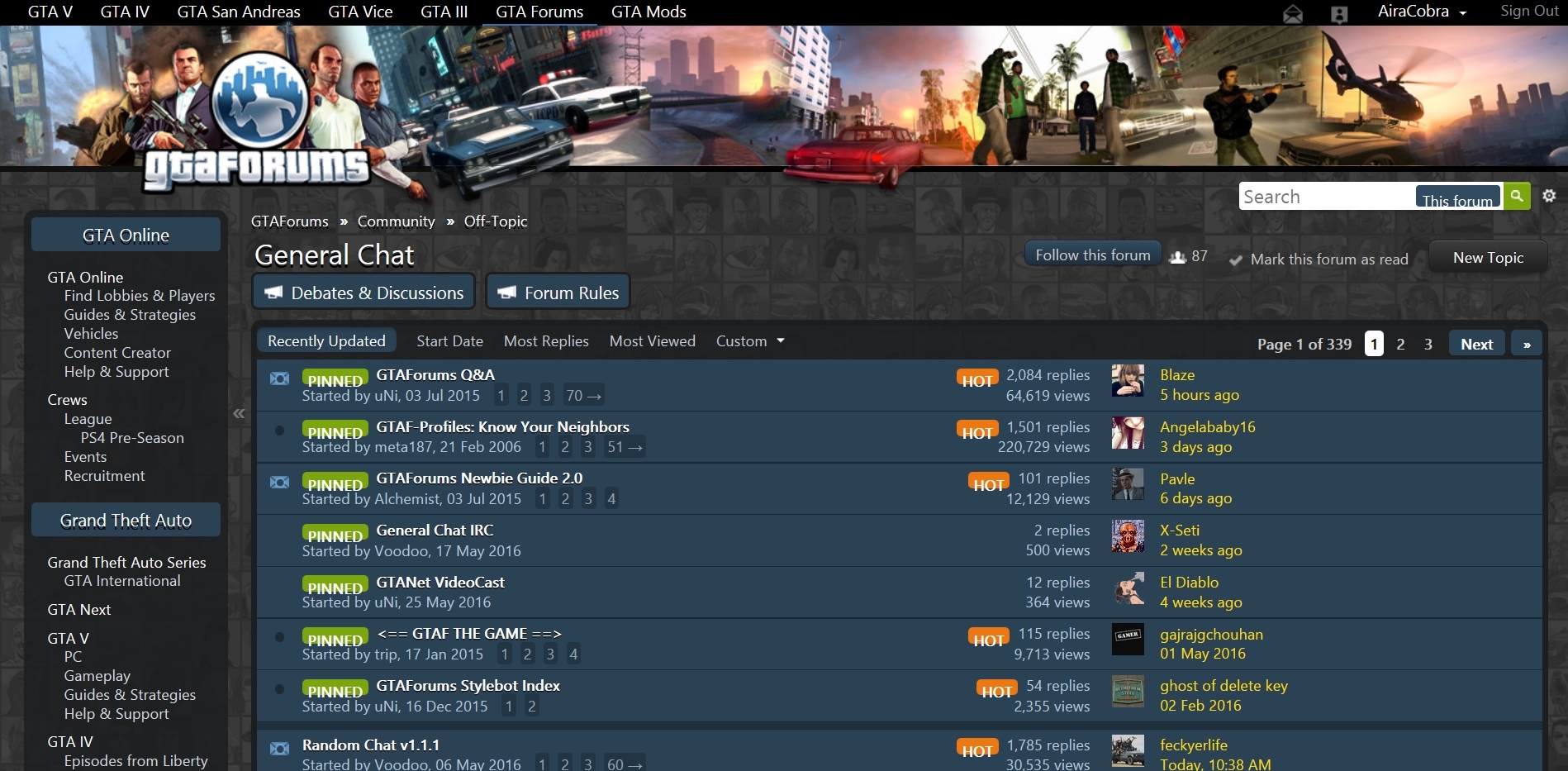Sort topics by Recently Updated
The height and width of the screenshot is (771, 1568).
tap(326, 341)
